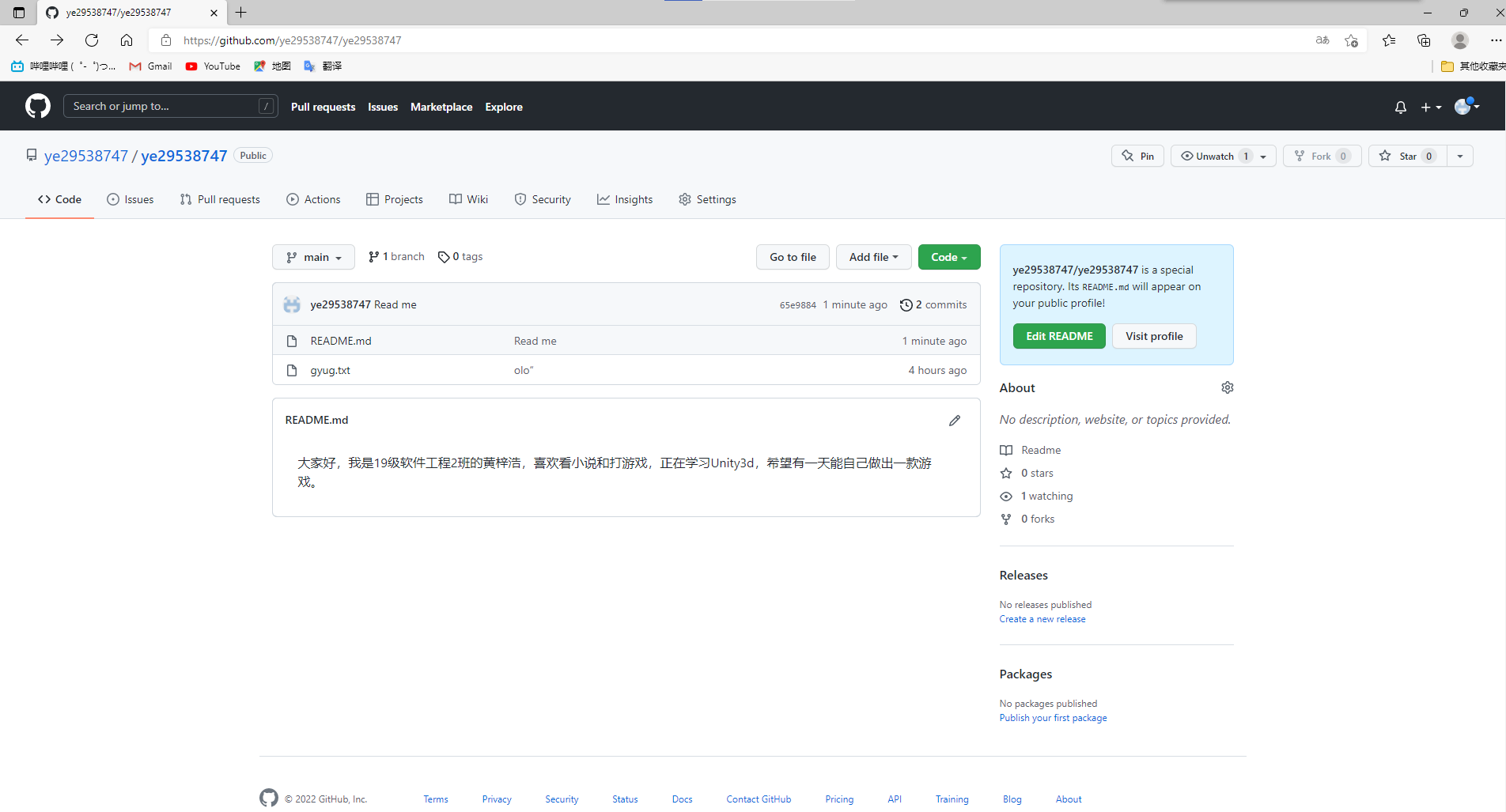Open the main branch dropdown
Screen dimensions: 1506x812
[314, 257]
